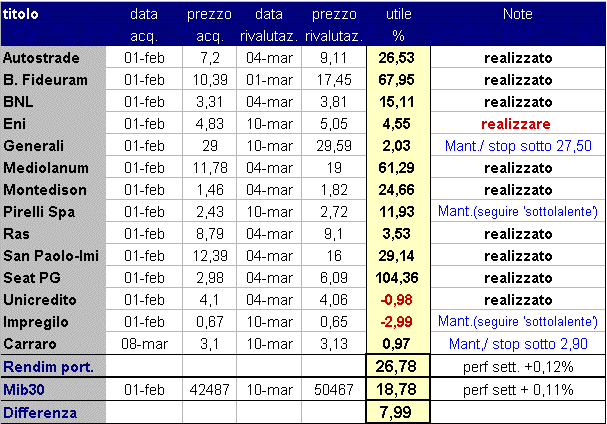Select the 26,53 profit cell for Autostrade

tap(396, 58)
